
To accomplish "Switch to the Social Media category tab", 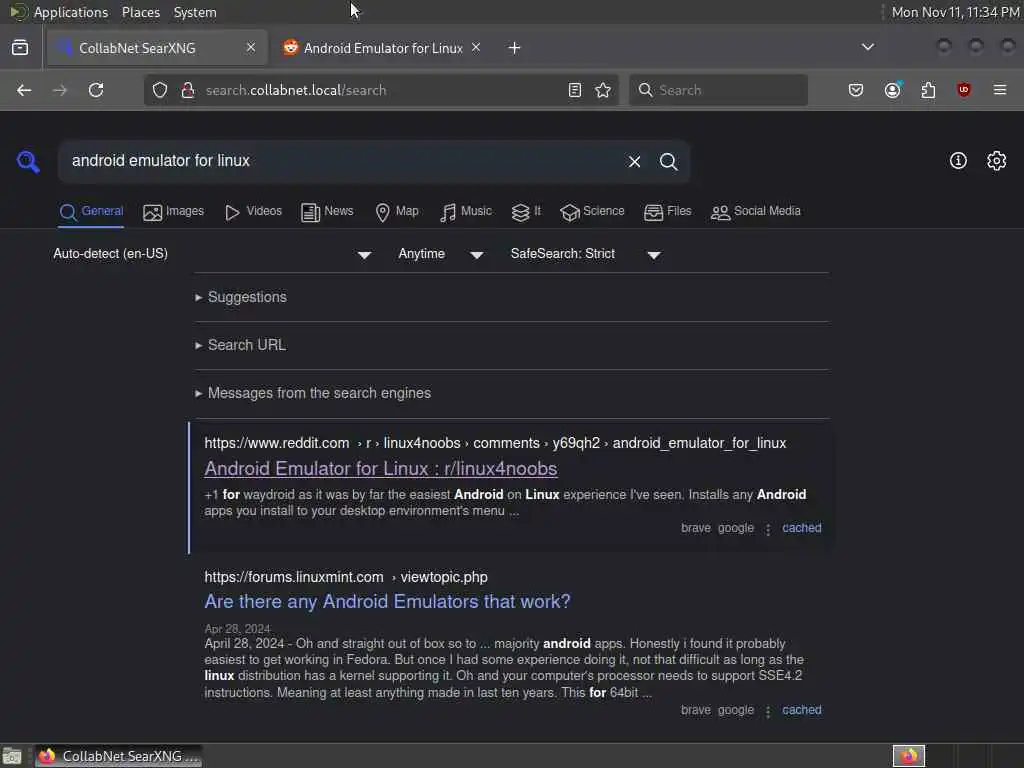I will point(756,212).
